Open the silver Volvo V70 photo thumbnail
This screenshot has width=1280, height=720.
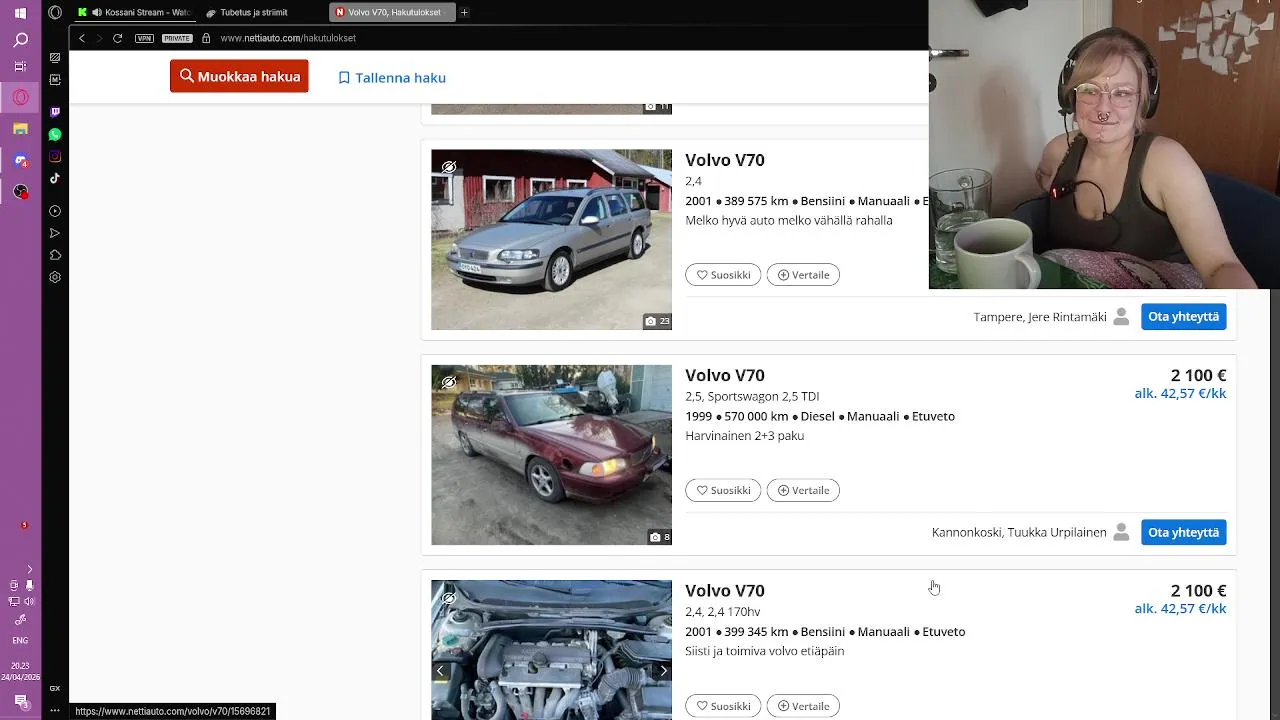tap(551, 240)
